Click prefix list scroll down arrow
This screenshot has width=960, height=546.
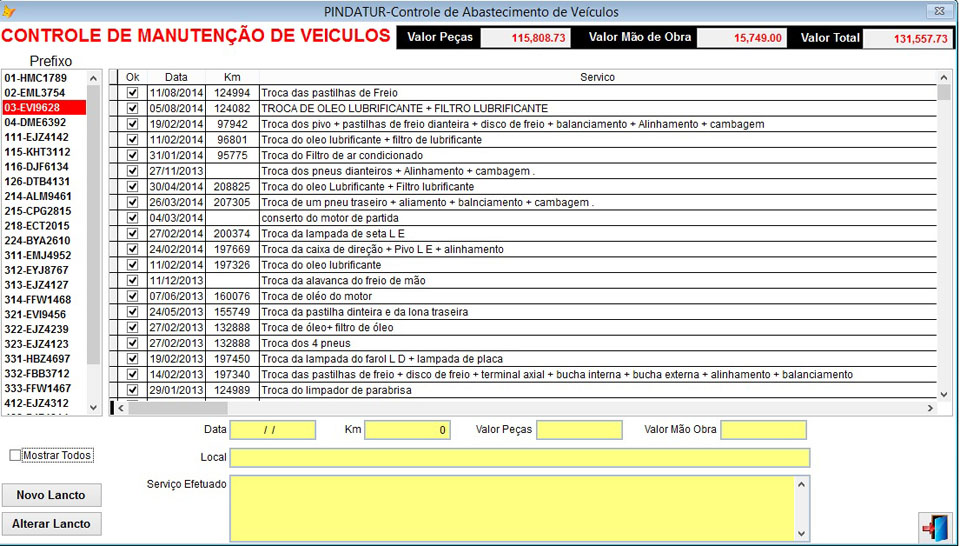pos(93,407)
